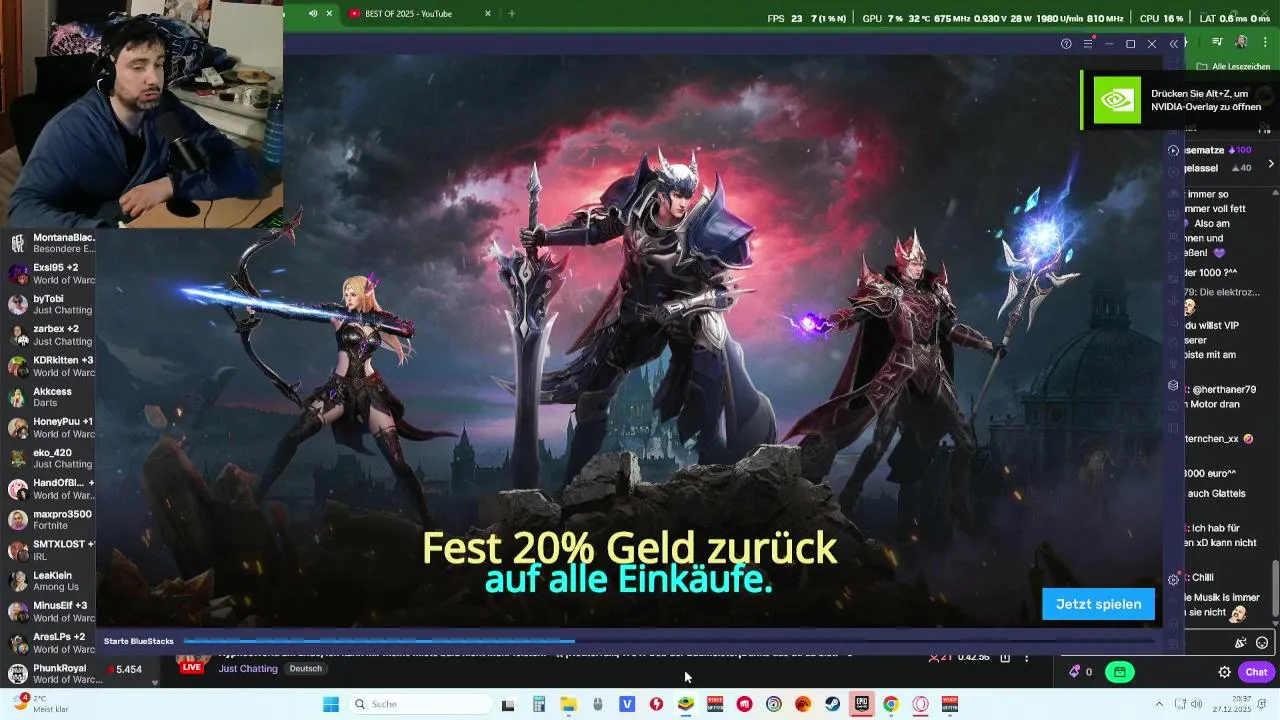Open Windows Start menu
The image size is (1280, 720).
pyautogui.click(x=331, y=704)
